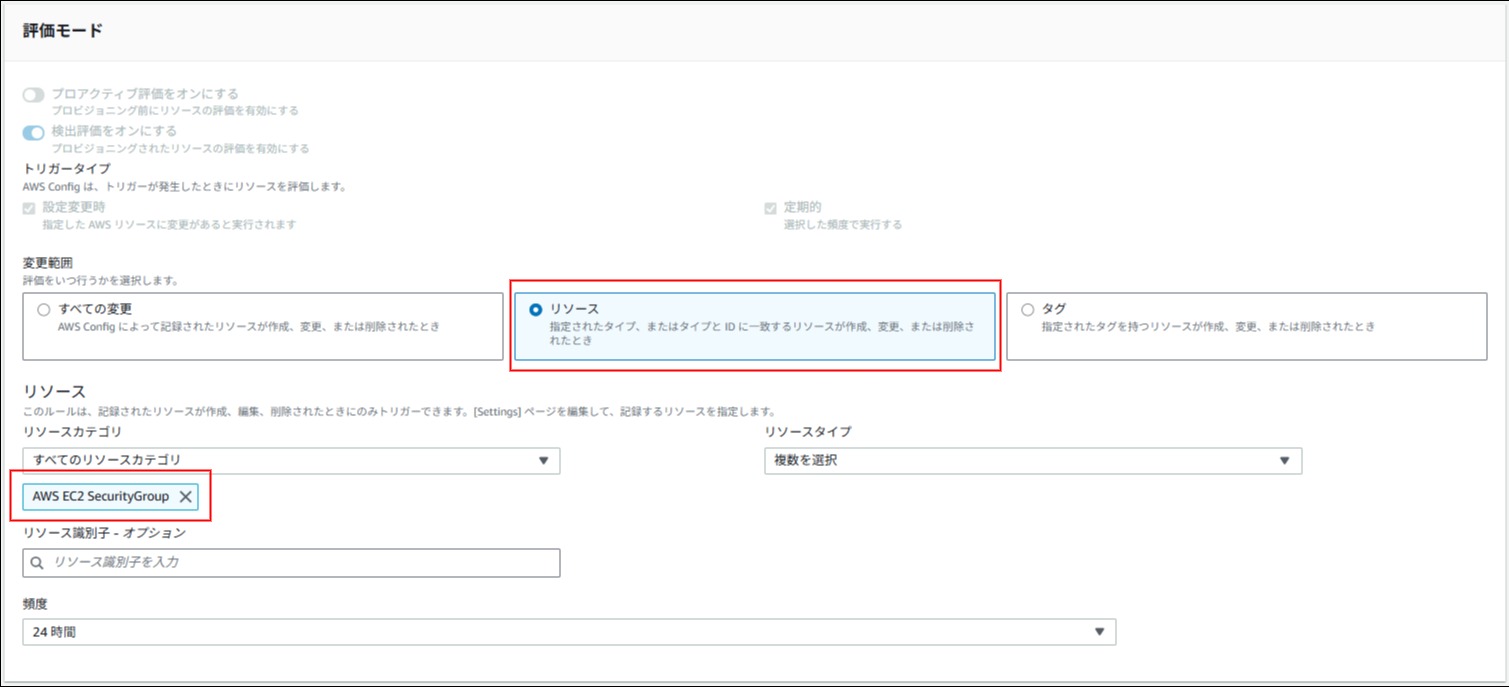Toggle 検出評価をオンにする switch
This screenshot has height=687, width=1509.
click(x=34, y=132)
